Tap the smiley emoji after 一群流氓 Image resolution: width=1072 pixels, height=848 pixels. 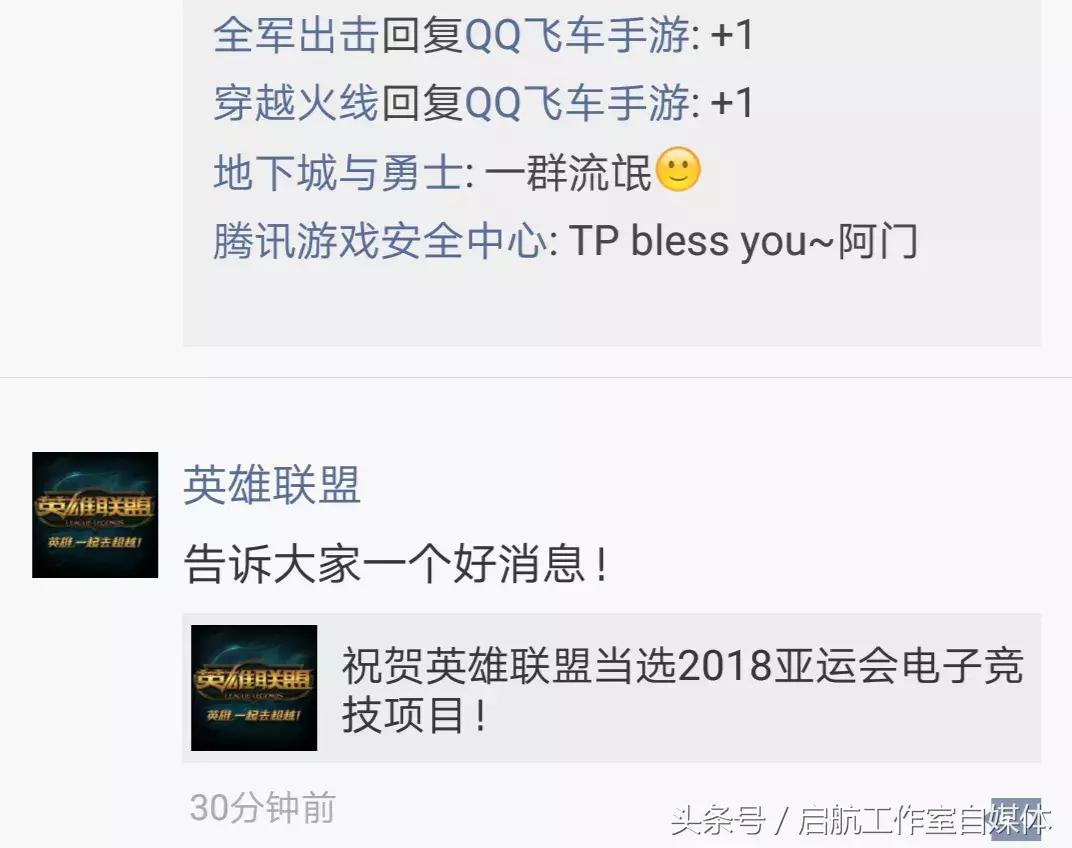678,170
